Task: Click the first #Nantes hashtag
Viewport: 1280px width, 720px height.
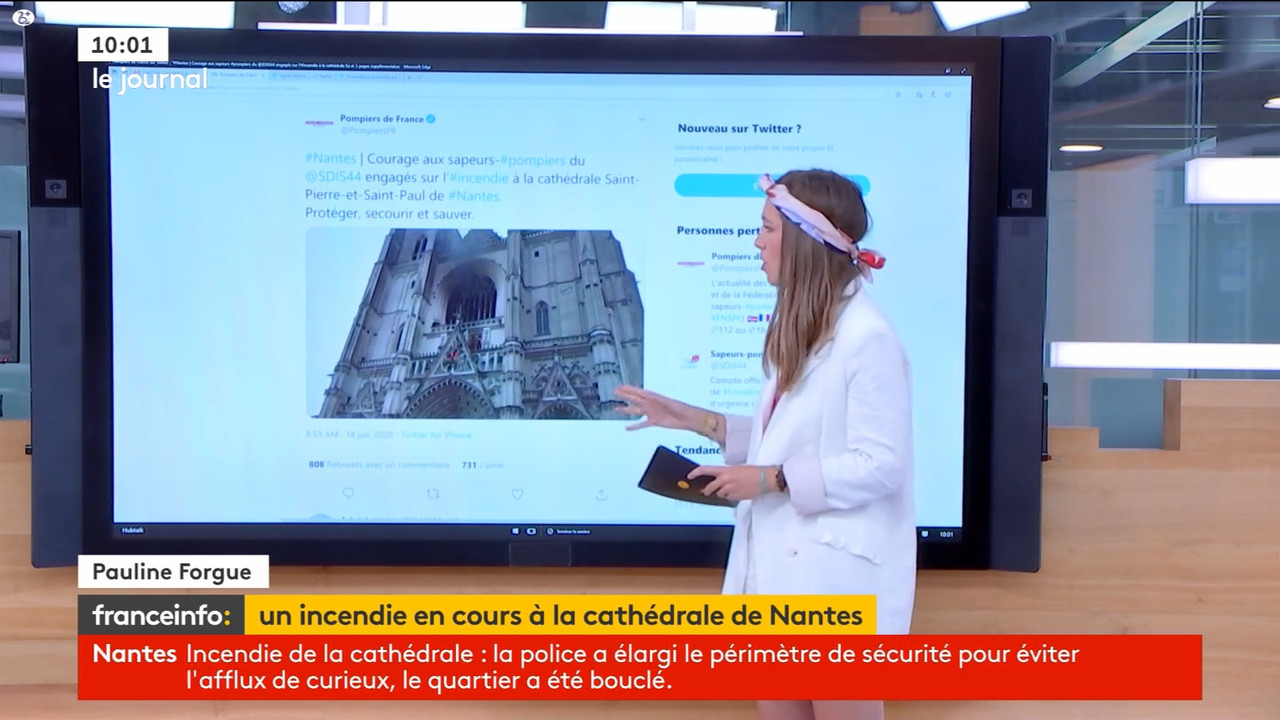Action: (330, 160)
